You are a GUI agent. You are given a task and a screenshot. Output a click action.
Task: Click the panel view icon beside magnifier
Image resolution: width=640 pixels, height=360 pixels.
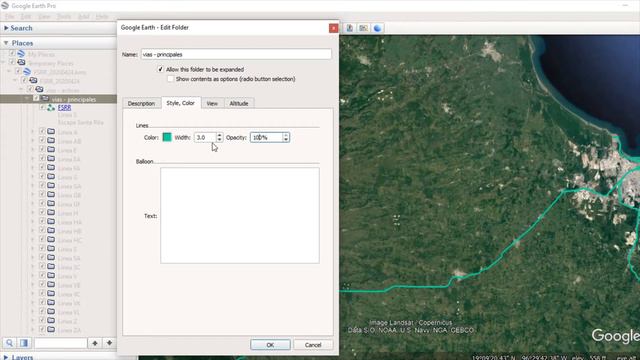(24, 343)
